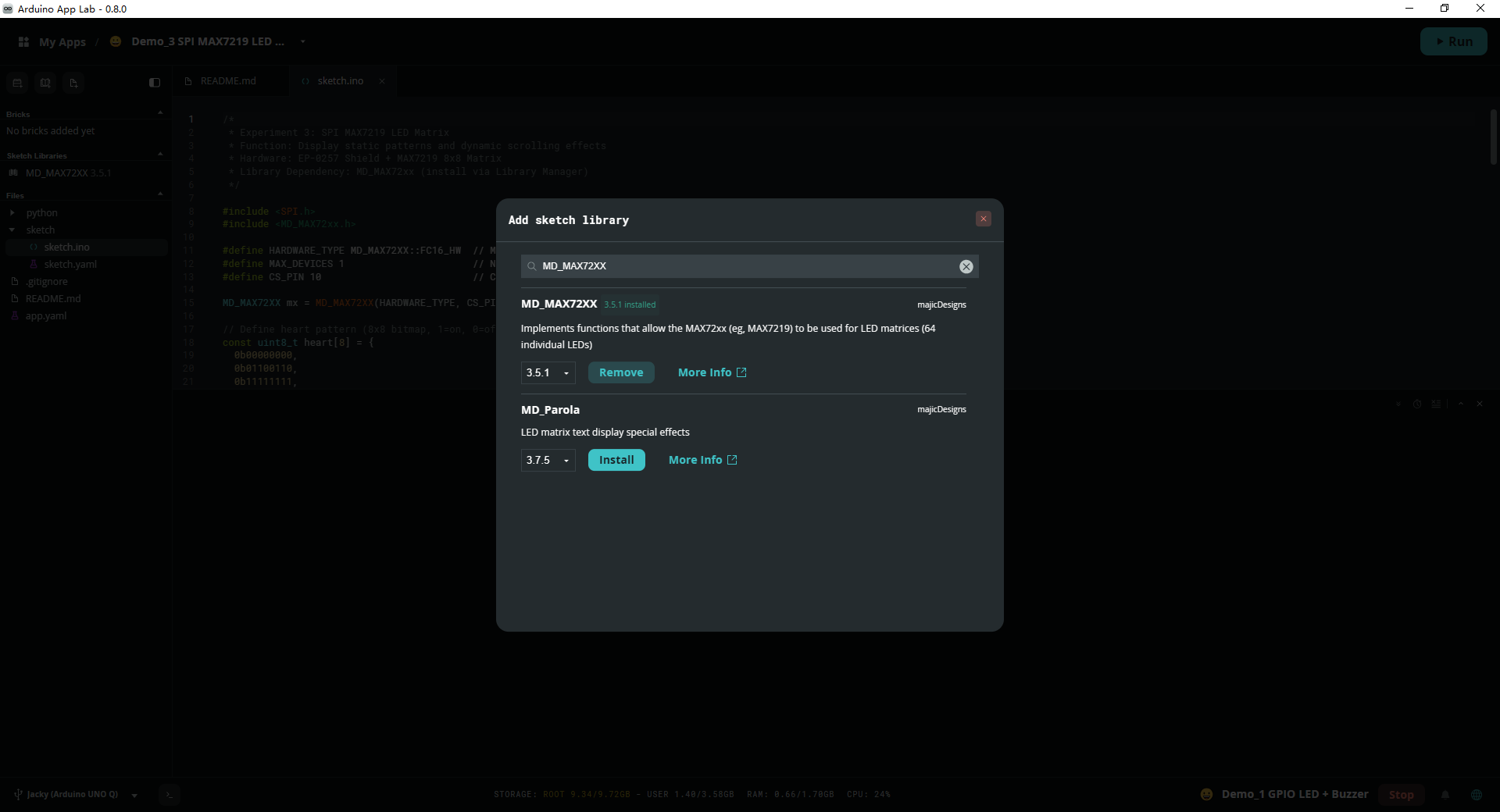Screen dimensions: 1500x812
Task: Click the library icon beside MD_MAX72XX 3.5.1
Action: click(13, 173)
